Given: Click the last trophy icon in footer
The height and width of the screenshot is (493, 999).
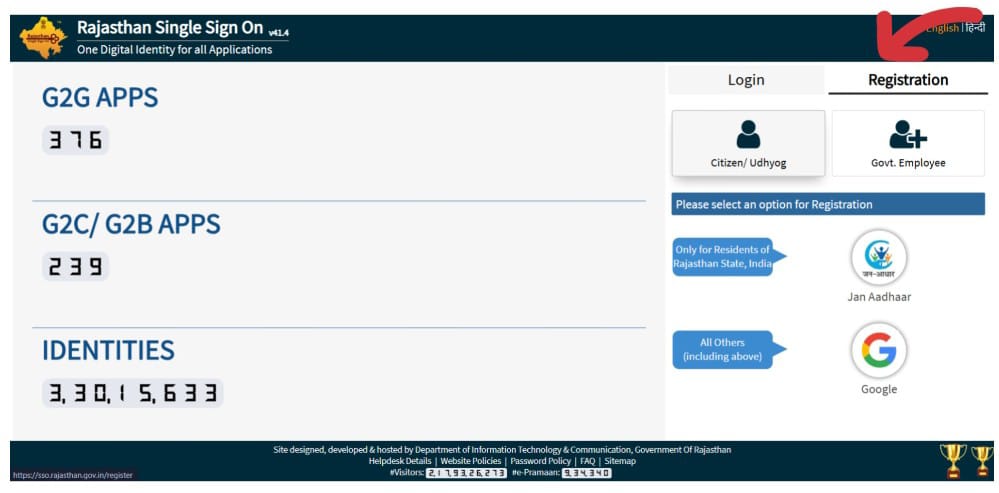Looking at the screenshot, I should coord(982,462).
